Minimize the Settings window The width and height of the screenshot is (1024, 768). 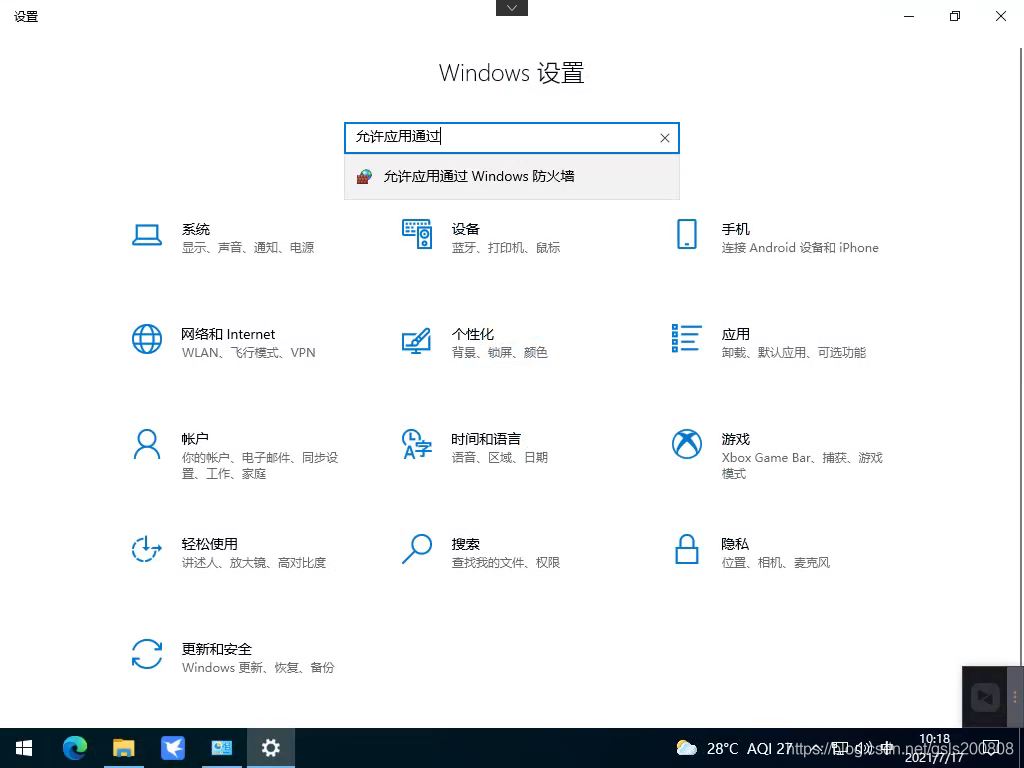tap(908, 16)
